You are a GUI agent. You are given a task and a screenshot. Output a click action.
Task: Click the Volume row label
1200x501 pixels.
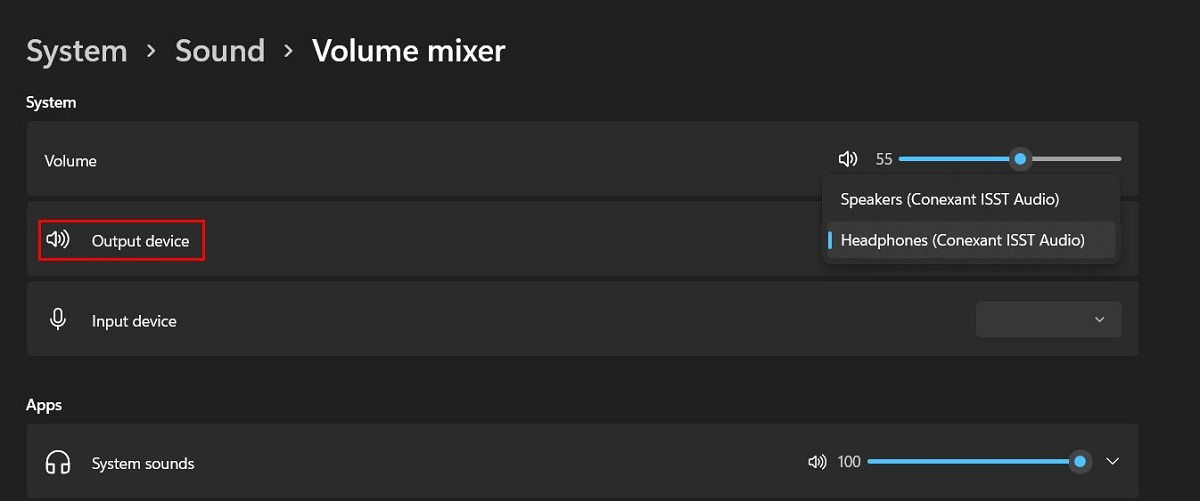click(x=71, y=161)
